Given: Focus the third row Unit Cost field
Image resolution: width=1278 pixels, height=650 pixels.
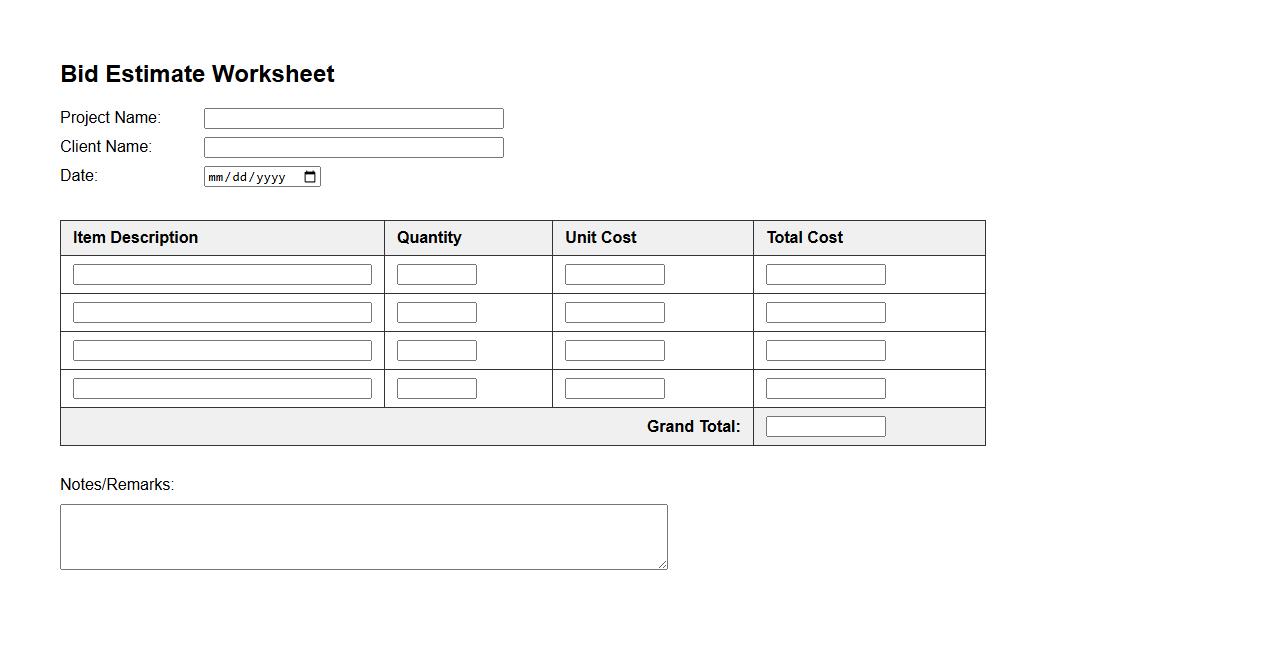Looking at the screenshot, I should [x=614, y=350].
